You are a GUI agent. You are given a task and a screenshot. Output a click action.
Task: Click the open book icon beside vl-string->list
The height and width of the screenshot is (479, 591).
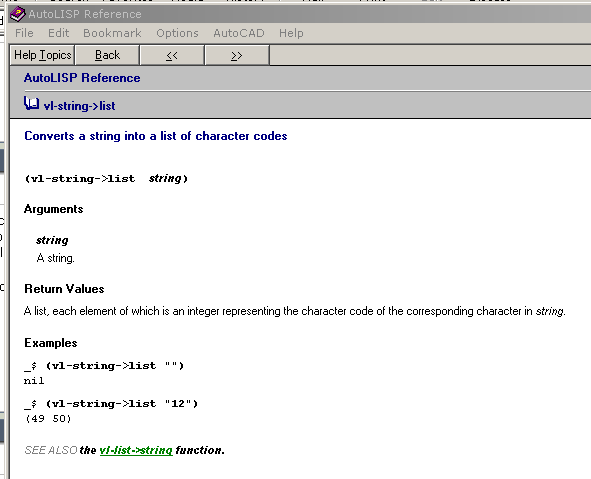[x=31, y=103]
